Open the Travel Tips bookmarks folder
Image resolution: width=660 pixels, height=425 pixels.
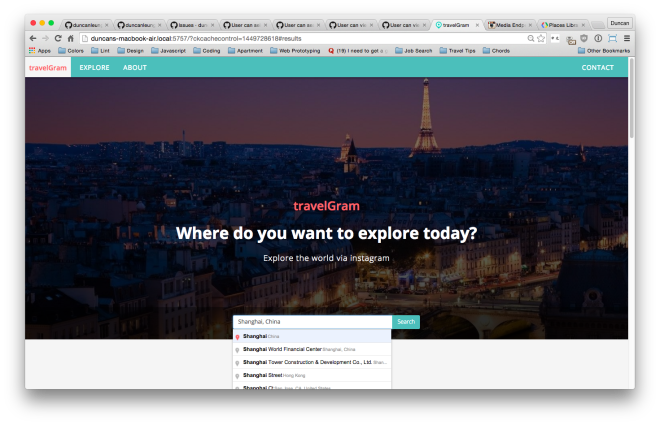pyautogui.click(x=458, y=50)
